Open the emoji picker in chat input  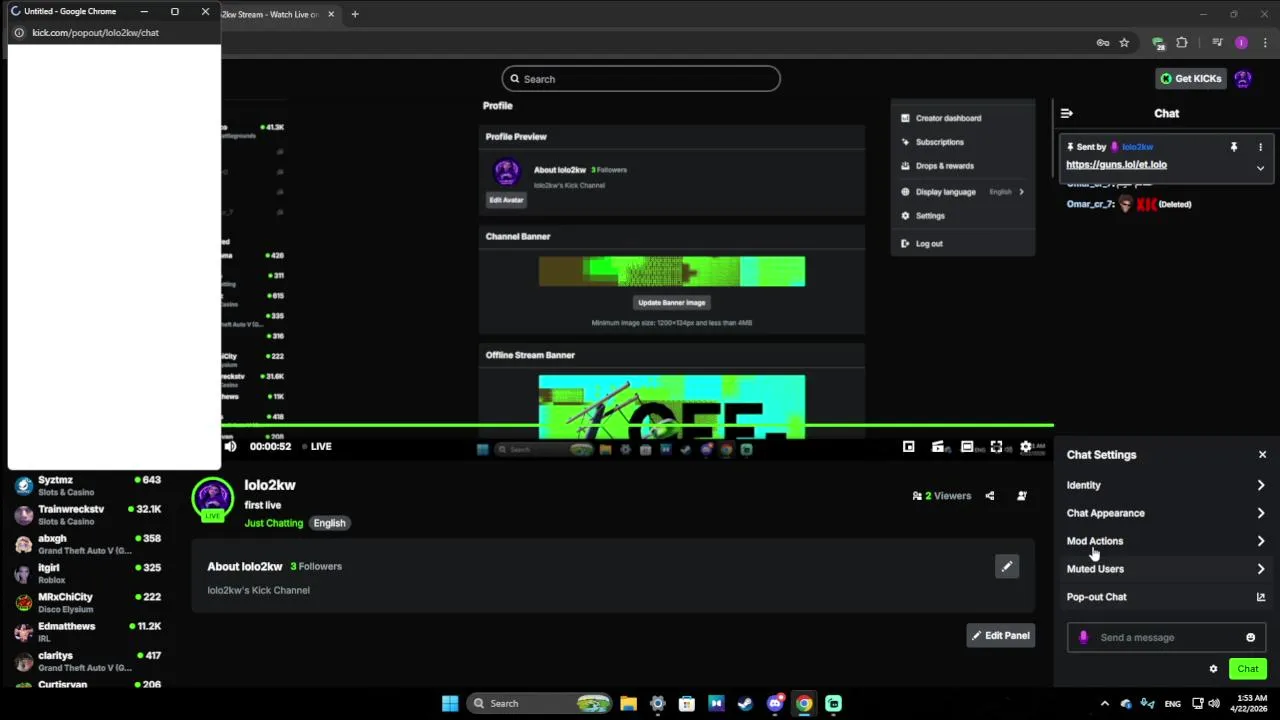point(1250,637)
